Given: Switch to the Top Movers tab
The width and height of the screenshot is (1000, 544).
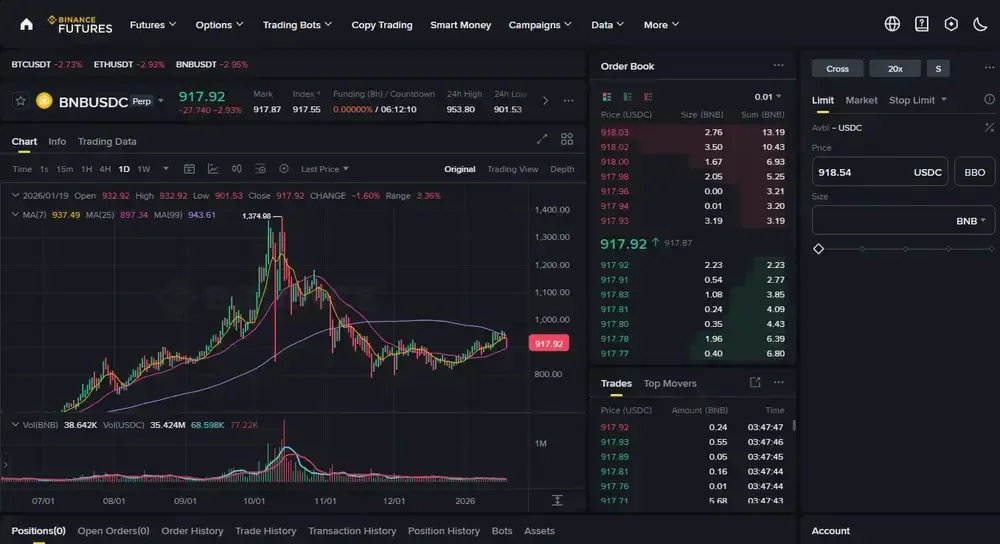Looking at the screenshot, I should coord(670,383).
